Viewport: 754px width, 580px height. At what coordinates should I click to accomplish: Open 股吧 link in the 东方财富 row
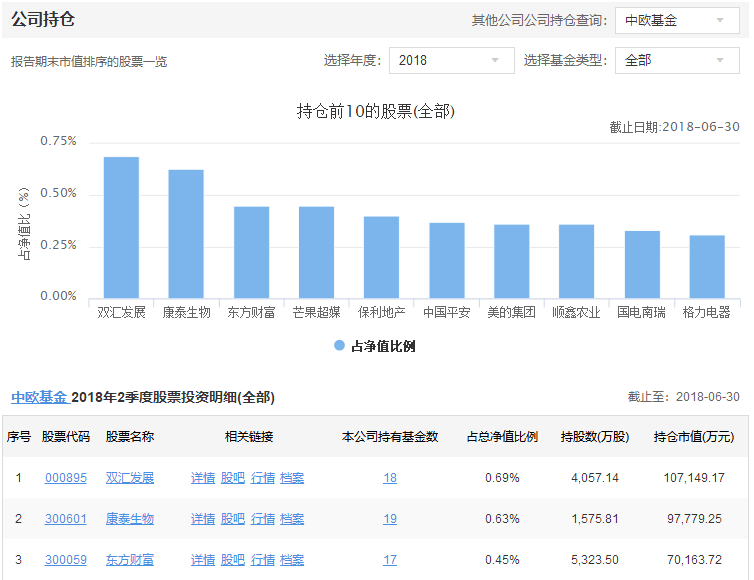click(233, 560)
